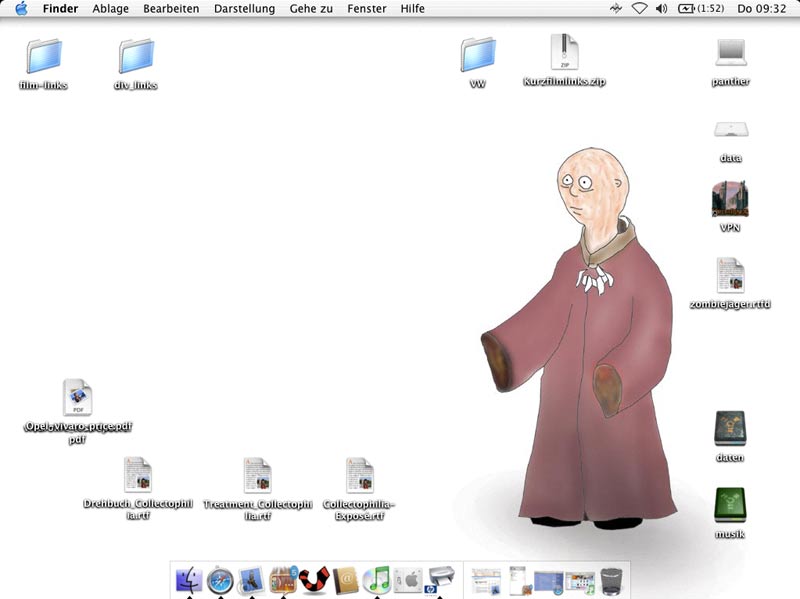Open Mail with eagle stamp icon
The height and width of the screenshot is (599, 800).
(252, 580)
